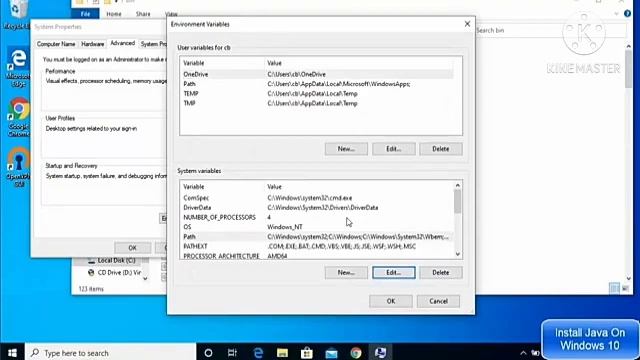
Task: Select the OneDrive user variable
Action: click(x=317, y=74)
